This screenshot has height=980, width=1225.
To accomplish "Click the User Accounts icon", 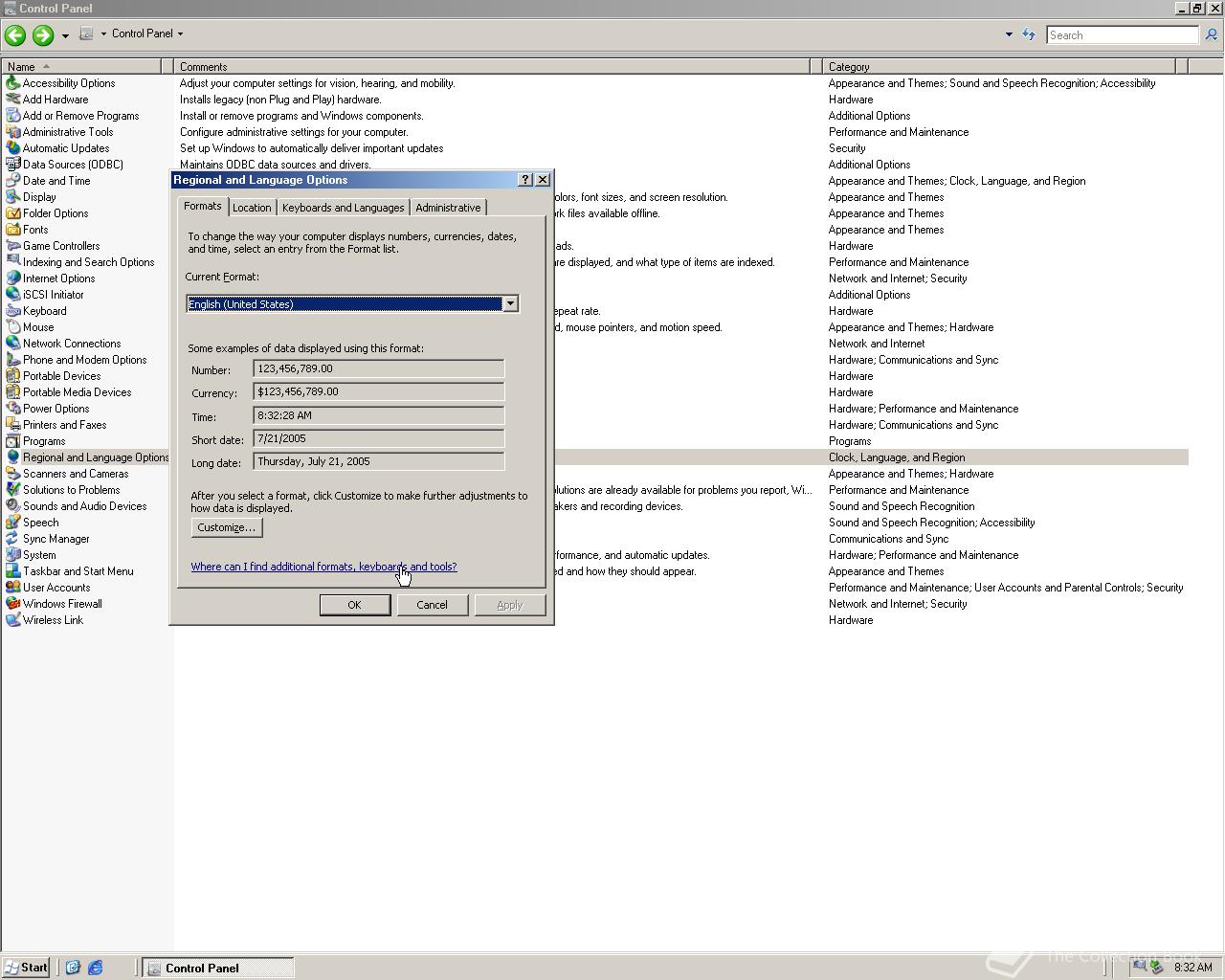I will [12, 588].
